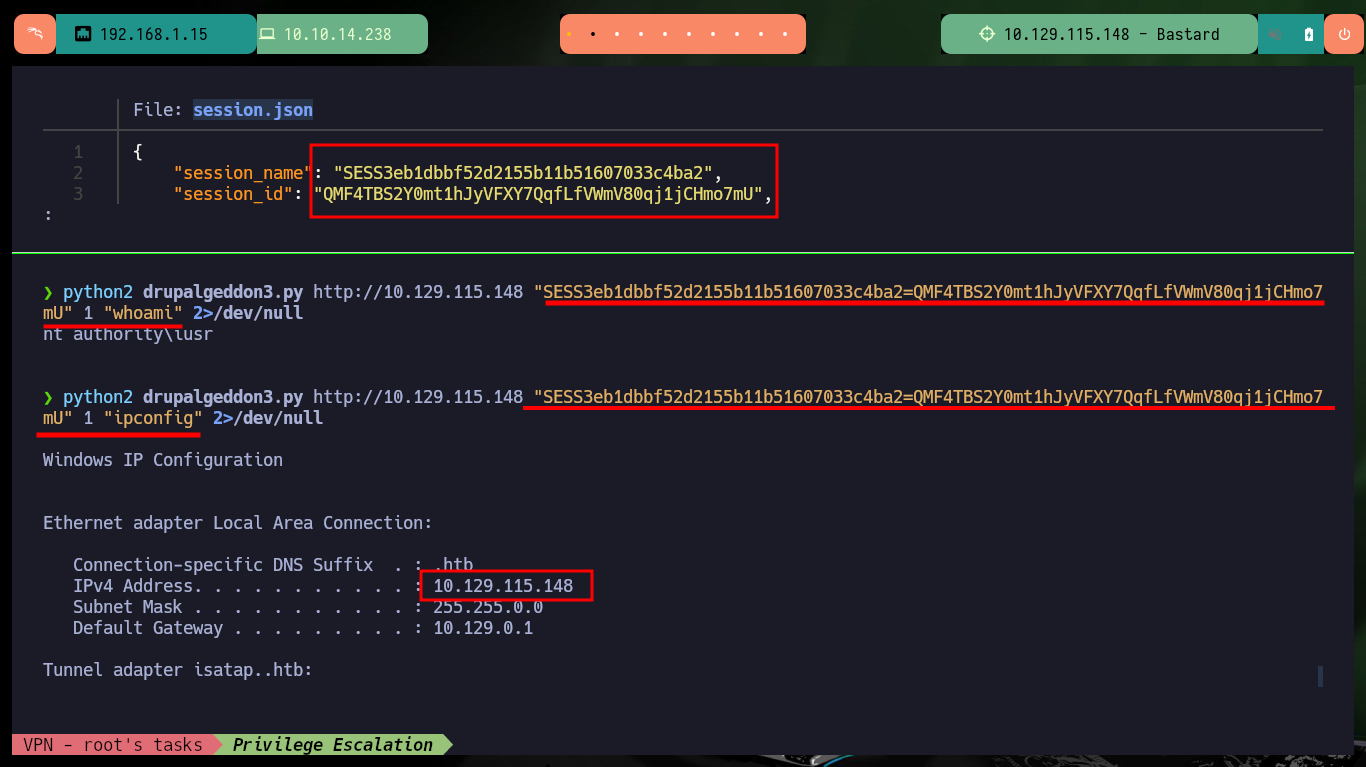Click the terminal scroll position indicator
The width and height of the screenshot is (1366, 767).
point(1320,677)
